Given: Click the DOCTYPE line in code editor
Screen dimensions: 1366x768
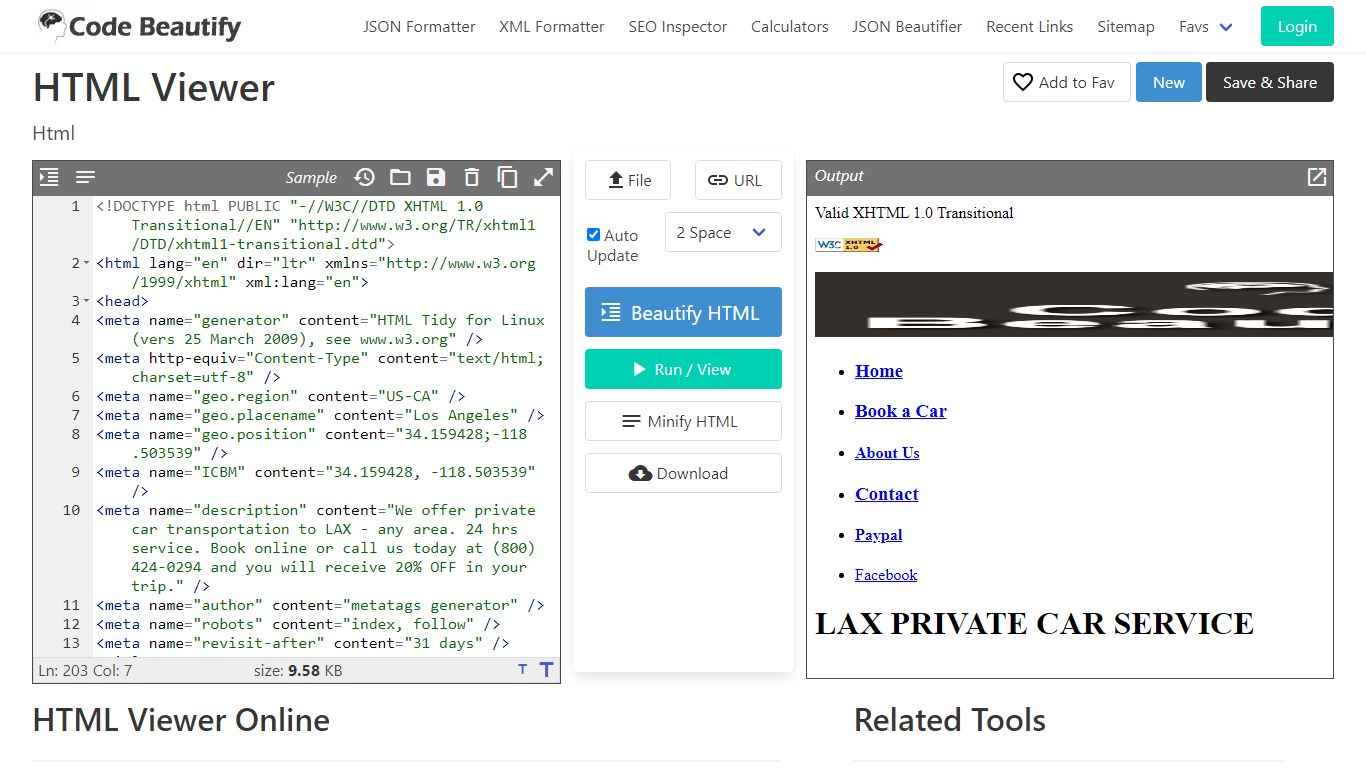Looking at the screenshot, I should pos(316,225).
